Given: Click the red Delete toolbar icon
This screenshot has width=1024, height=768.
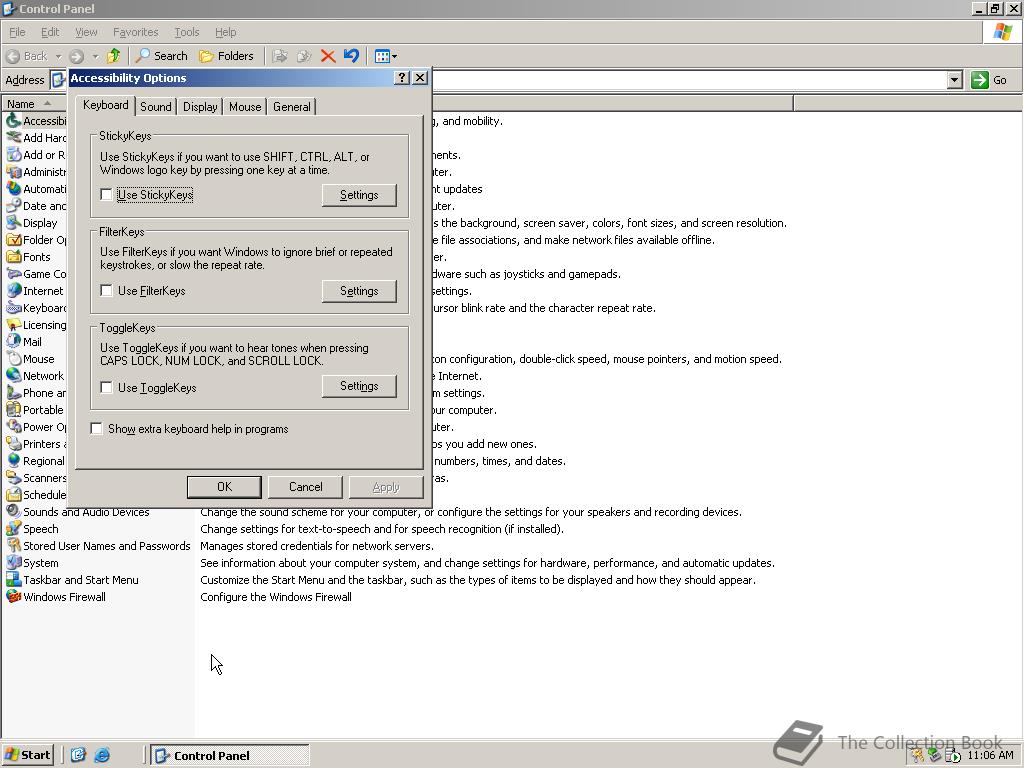Looking at the screenshot, I should [x=328, y=56].
